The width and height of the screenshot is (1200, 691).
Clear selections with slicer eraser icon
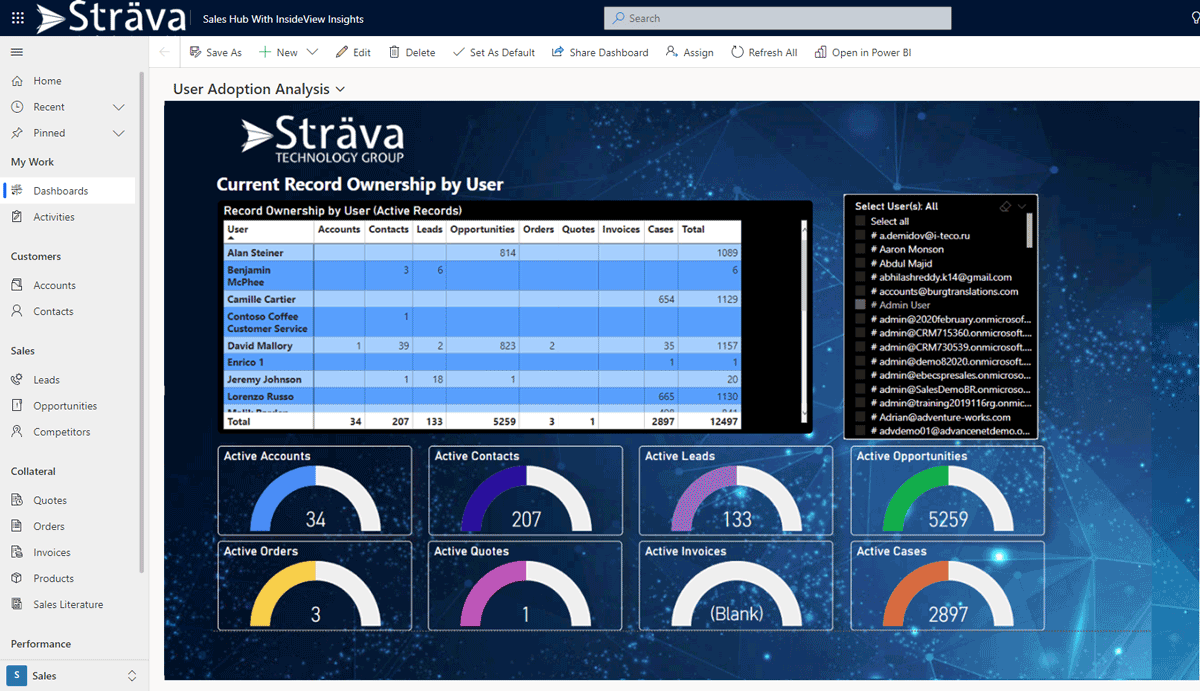1005,207
